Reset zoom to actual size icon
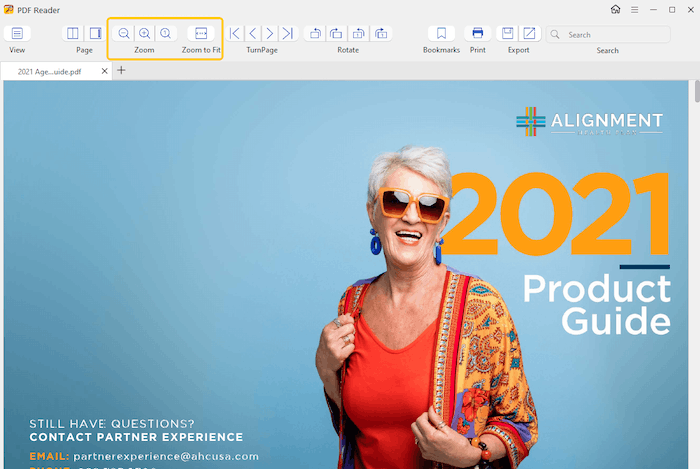The image size is (700, 469). pyautogui.click(x=165, y=33)
